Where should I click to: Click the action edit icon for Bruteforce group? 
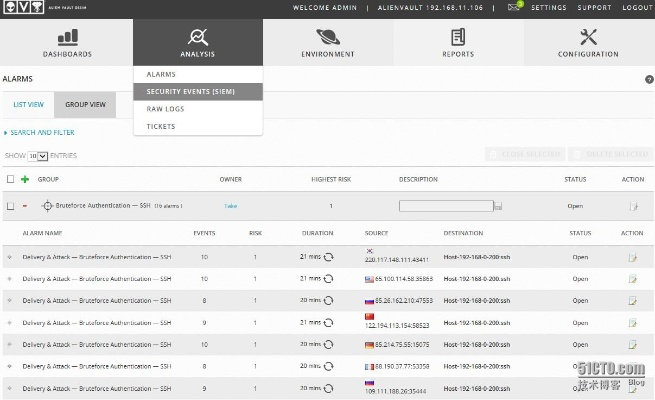[632, 206]
